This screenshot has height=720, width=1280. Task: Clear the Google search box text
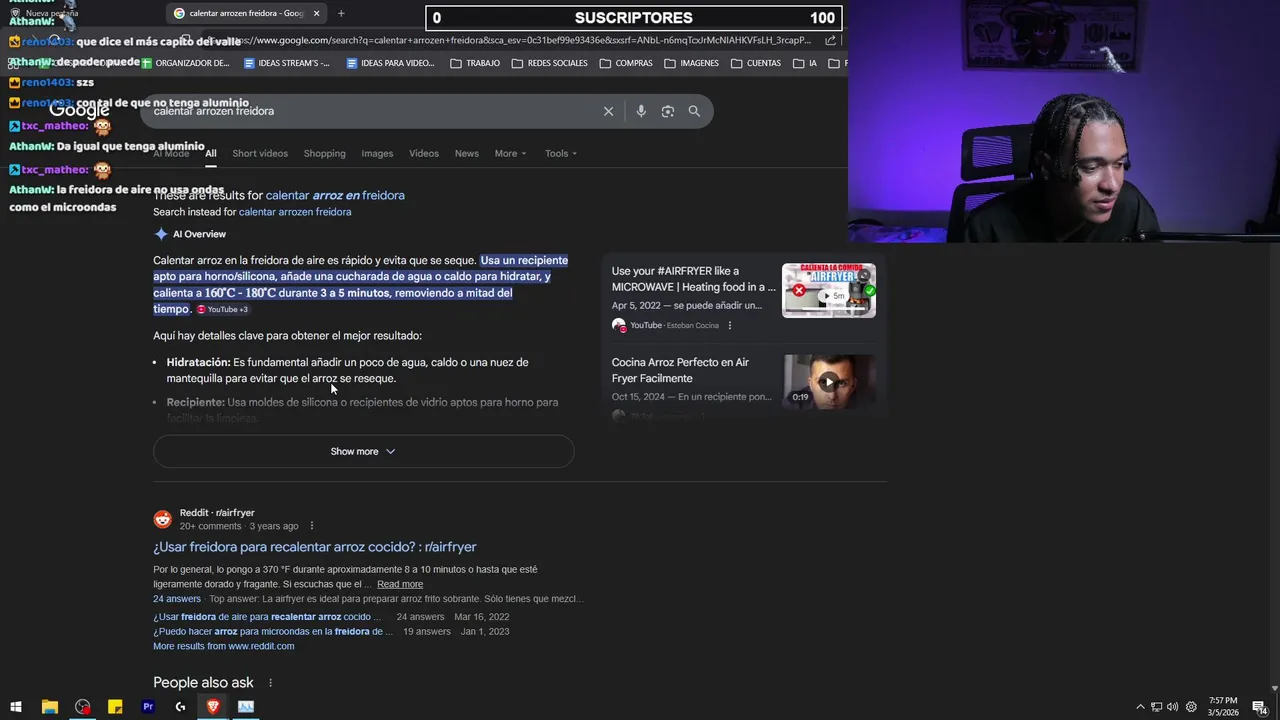pyautogui.click(x=608, y=111)
